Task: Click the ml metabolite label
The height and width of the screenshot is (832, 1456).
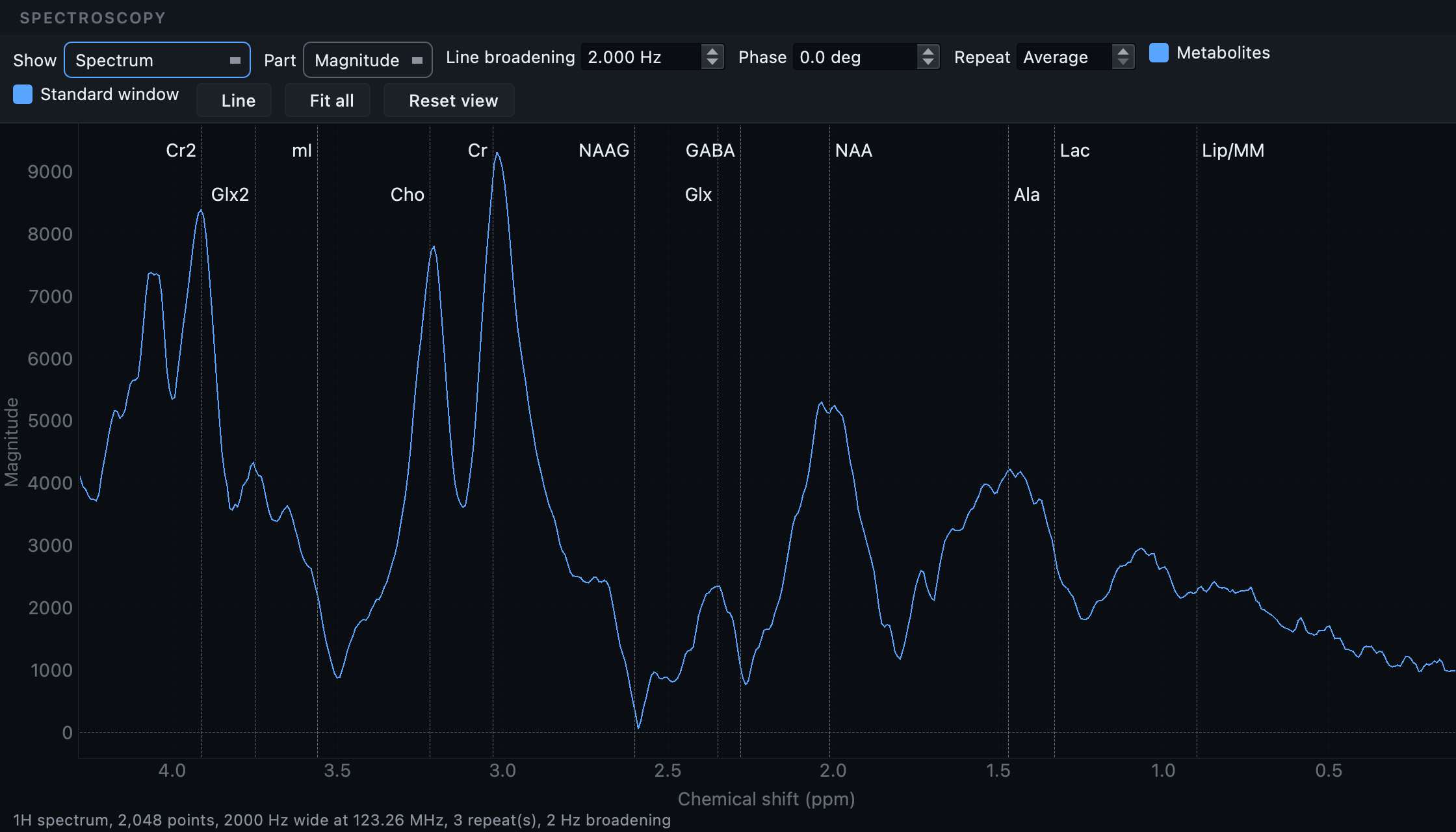Action: point(302,151)
